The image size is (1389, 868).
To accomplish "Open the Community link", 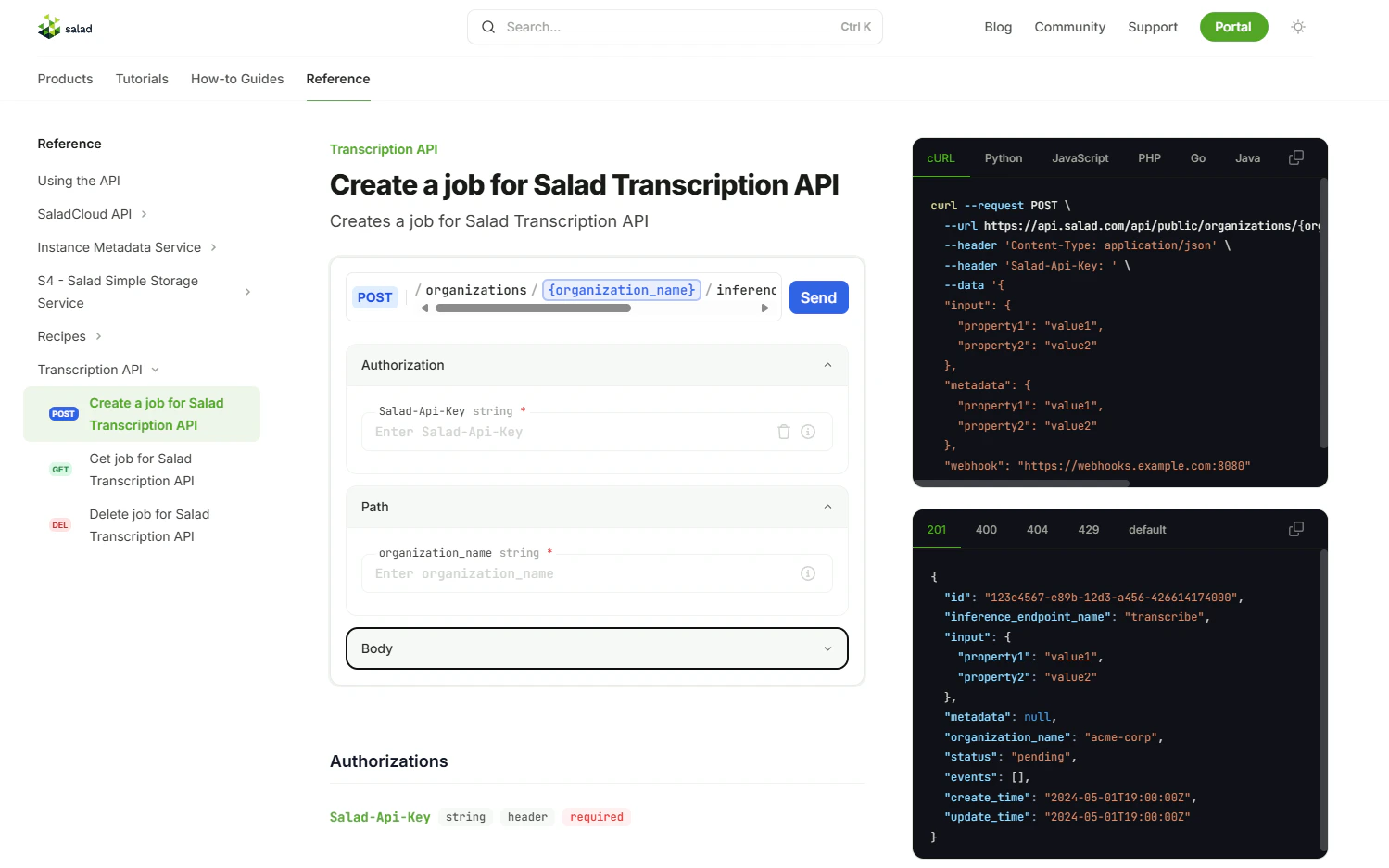I will 1070,27.
